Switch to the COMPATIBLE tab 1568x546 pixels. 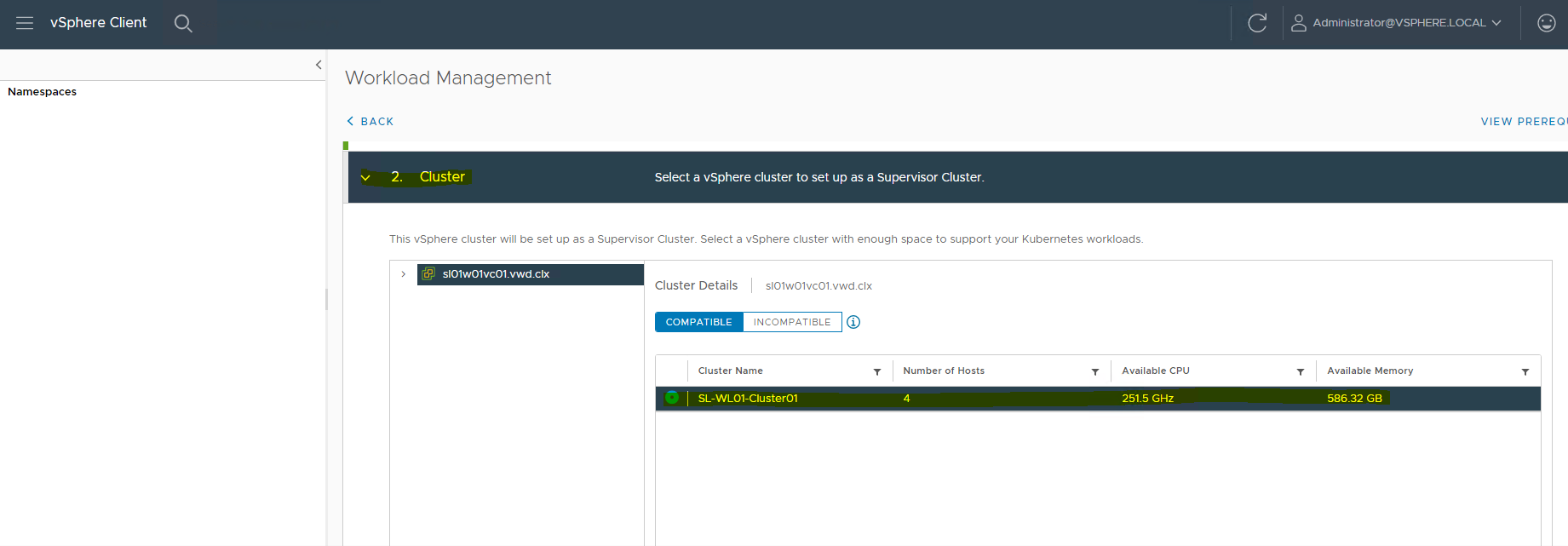point(699,322)
